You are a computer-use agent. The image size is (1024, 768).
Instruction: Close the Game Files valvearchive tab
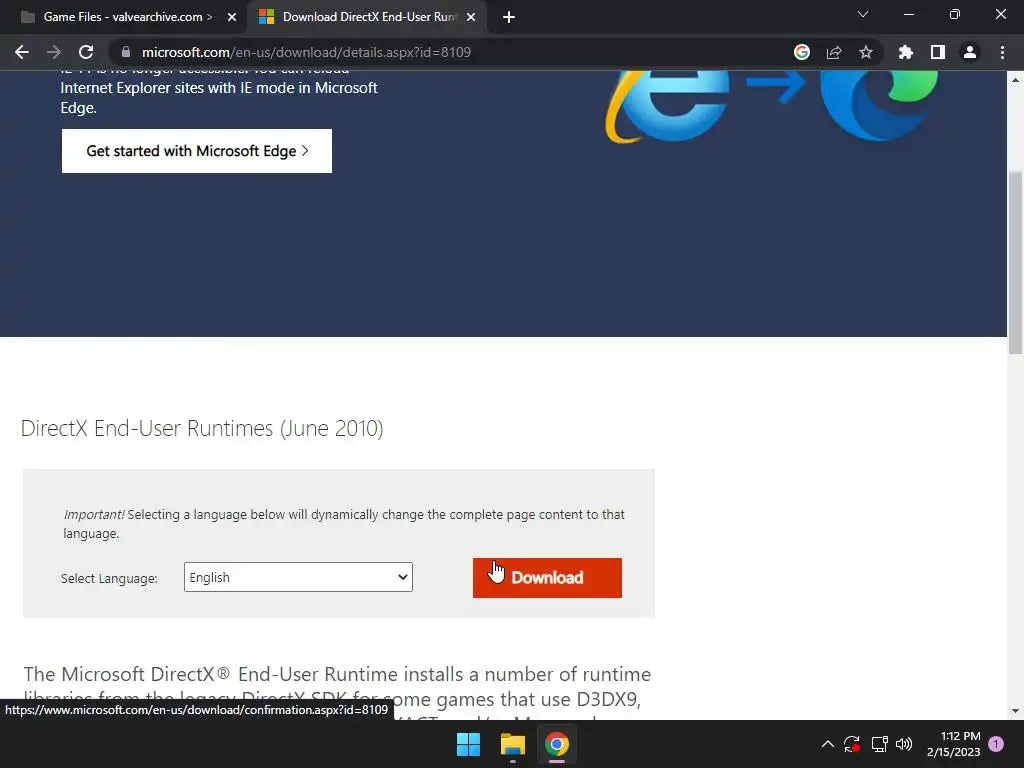coord(232,17)
